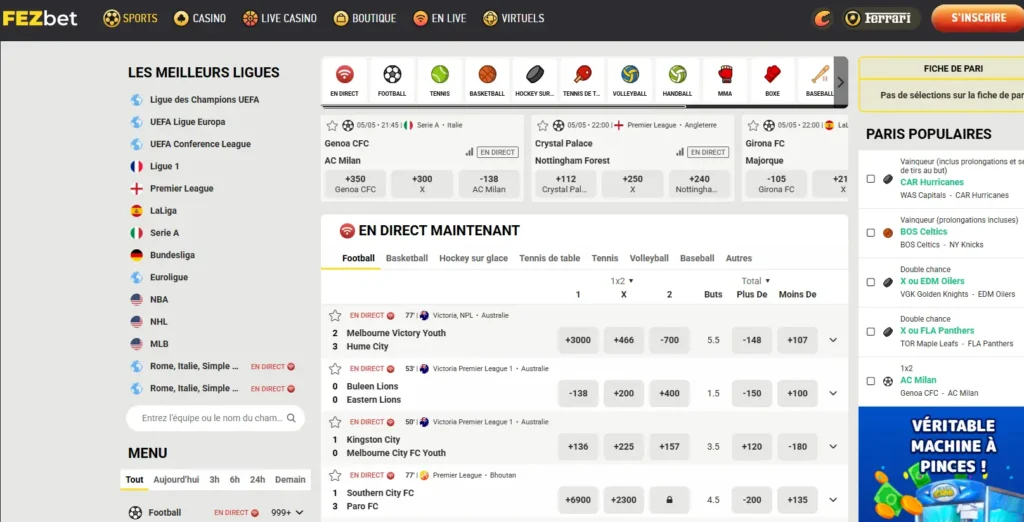Viewport: 1024px width, 522px height.
Task: Select the Tennis ball icon
Action: [x=440, y=74]
